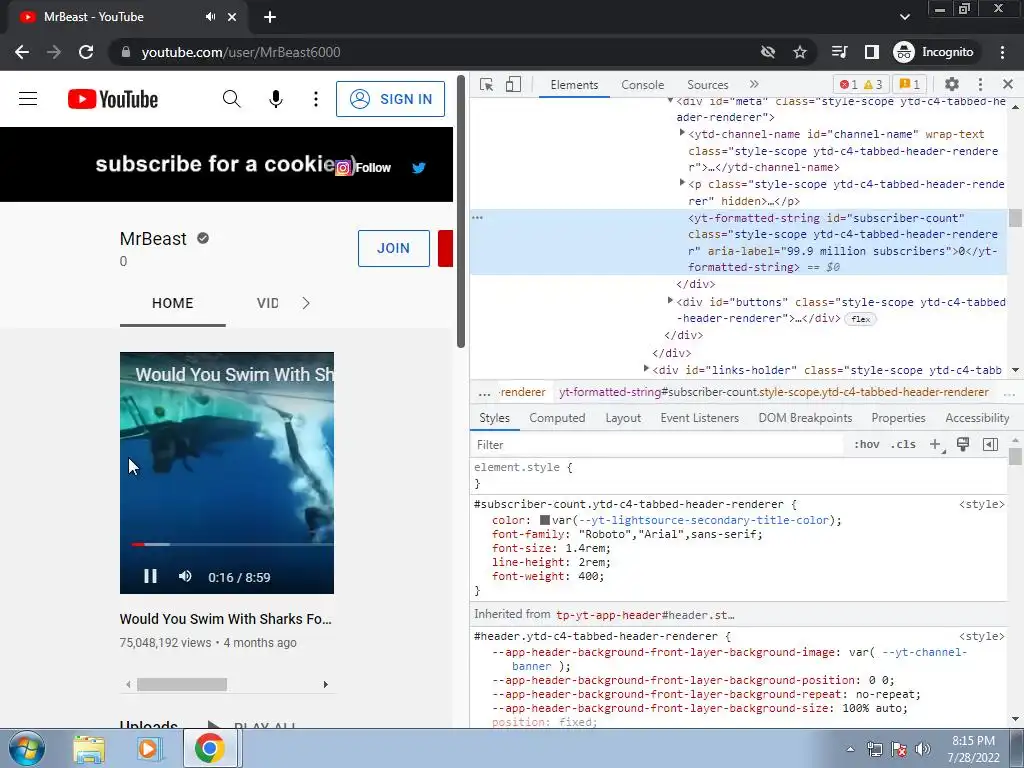Open the Instagram Follow banner link
1024x768 pixels.
point(363,168)
